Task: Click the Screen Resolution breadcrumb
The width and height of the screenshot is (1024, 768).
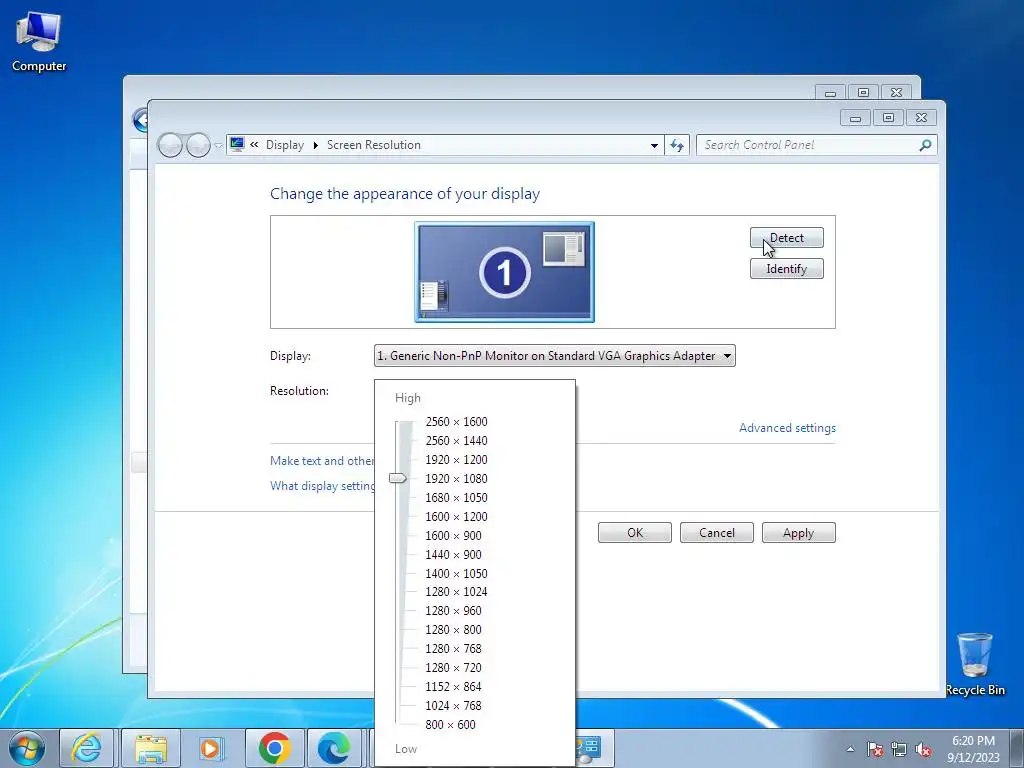Action: 374,145
